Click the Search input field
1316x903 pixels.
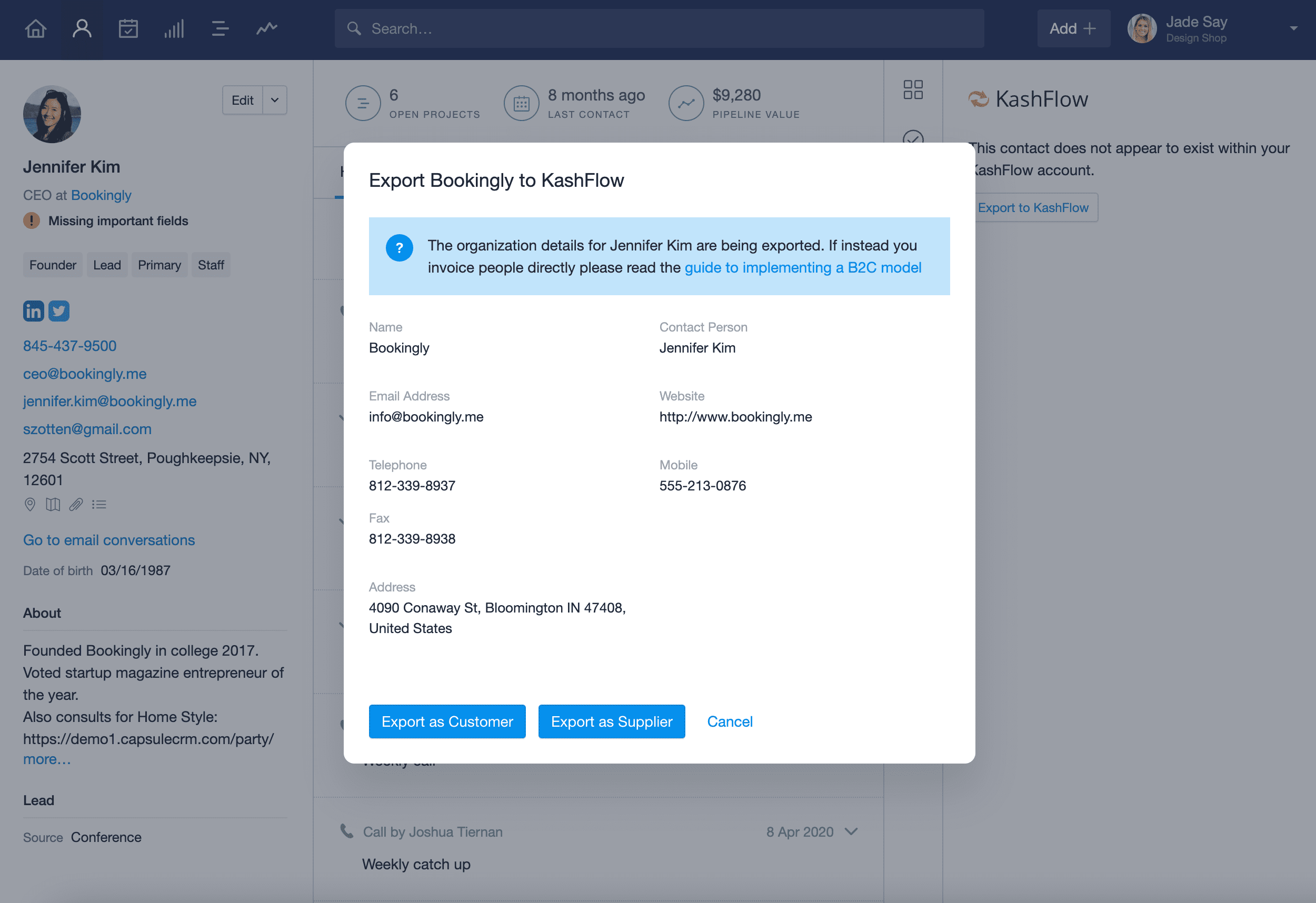(x=657, y=27)
